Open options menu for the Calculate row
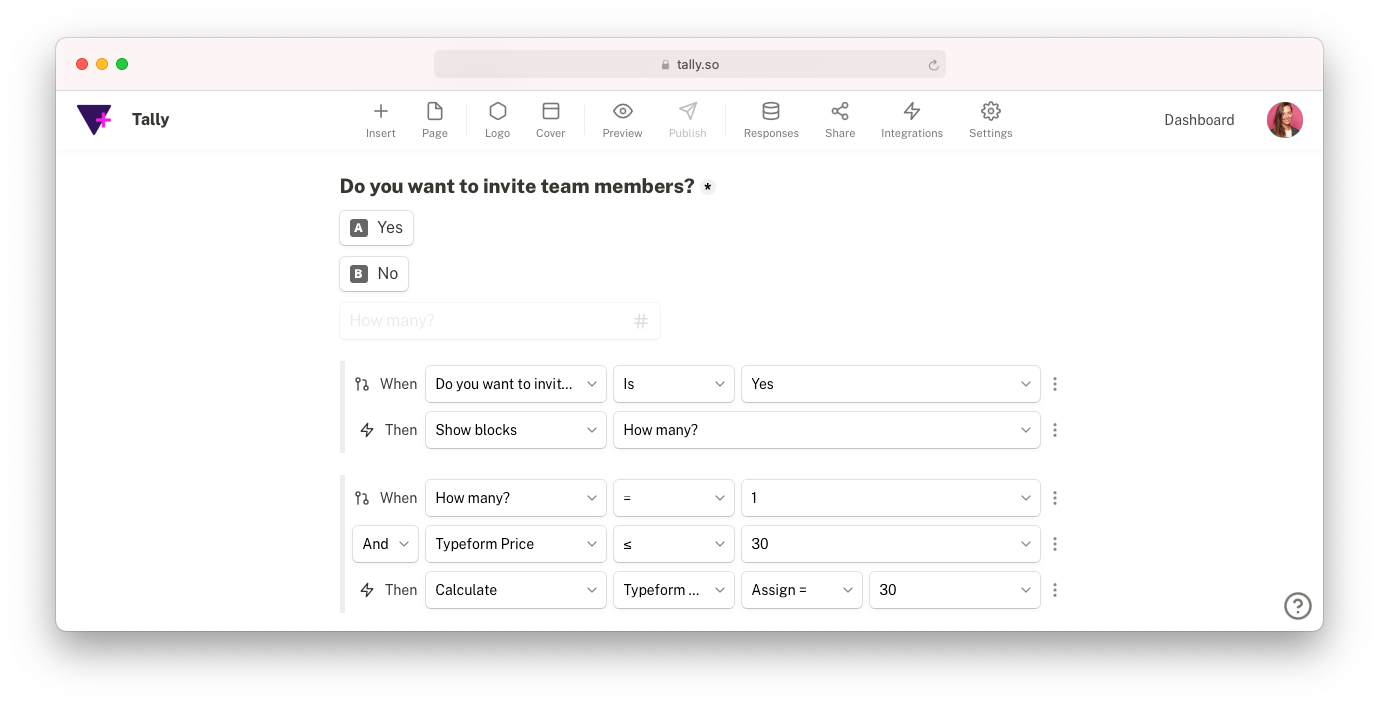The height and width of the screenshot is (705, 1379). click(1055, 590)
